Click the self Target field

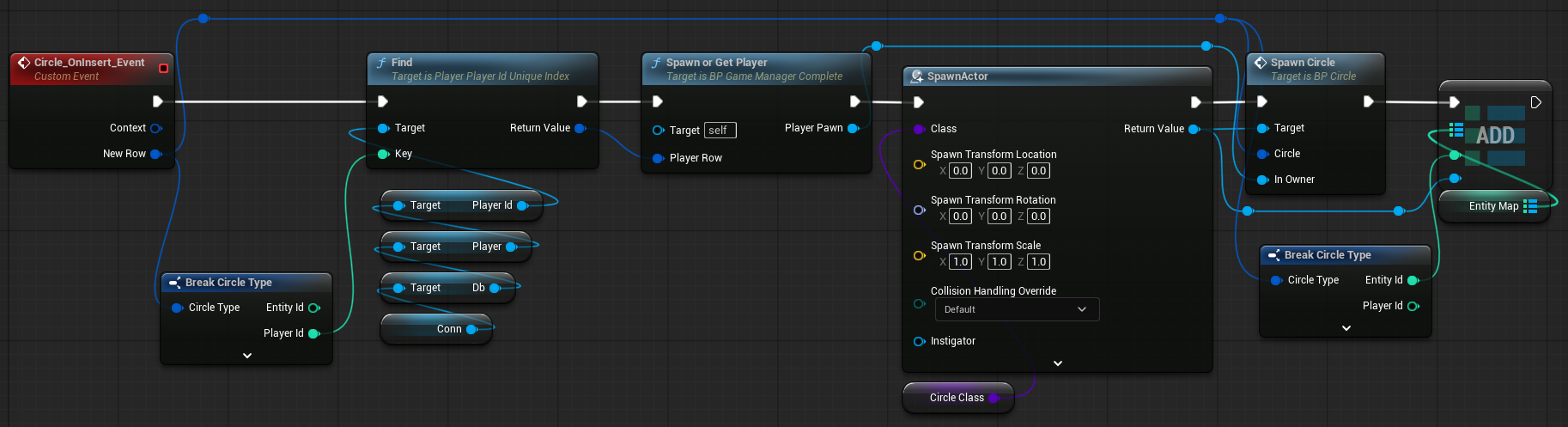tap(720, 131)
